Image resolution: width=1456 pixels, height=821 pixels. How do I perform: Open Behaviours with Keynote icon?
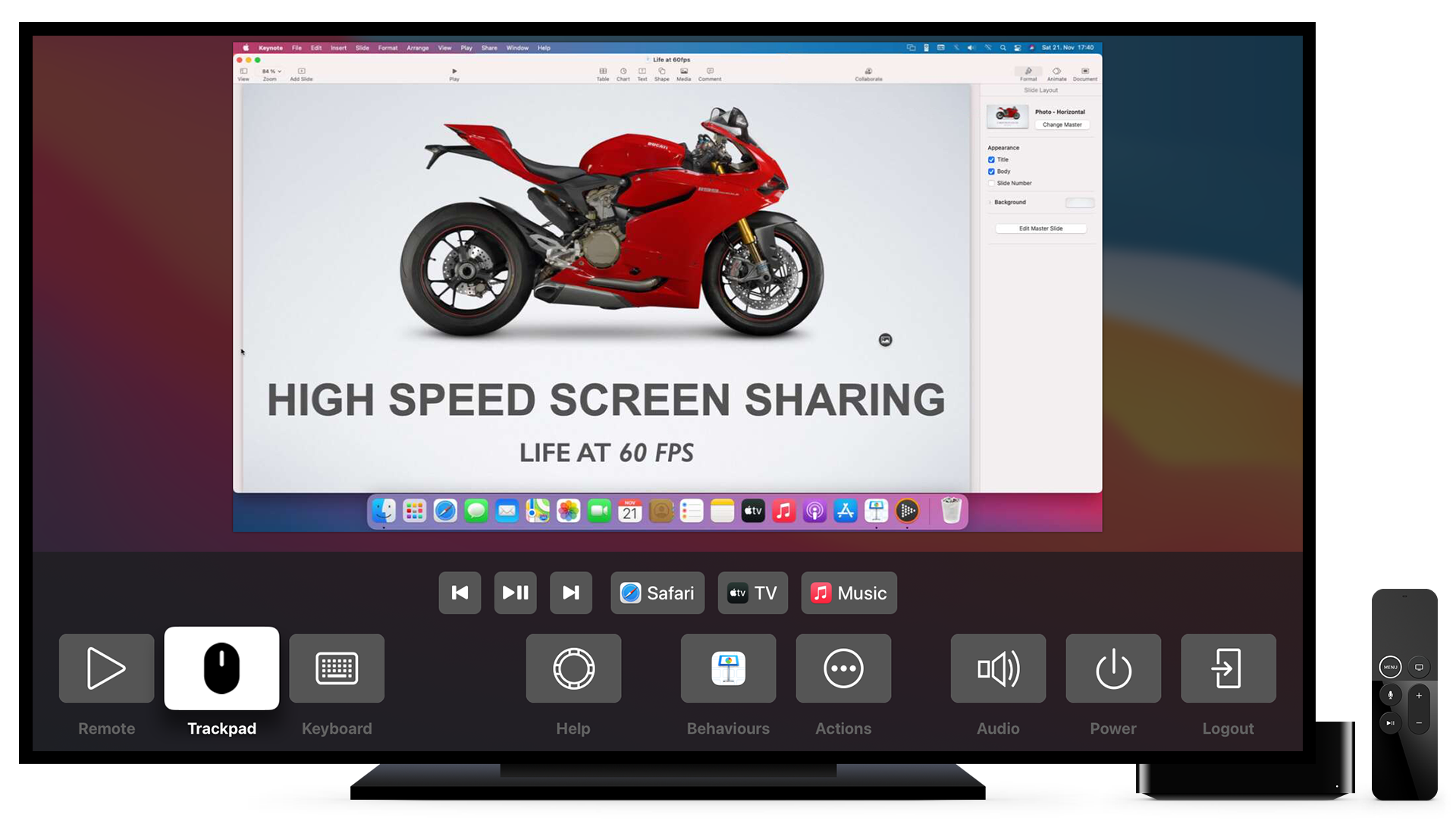tap(728, 668)
